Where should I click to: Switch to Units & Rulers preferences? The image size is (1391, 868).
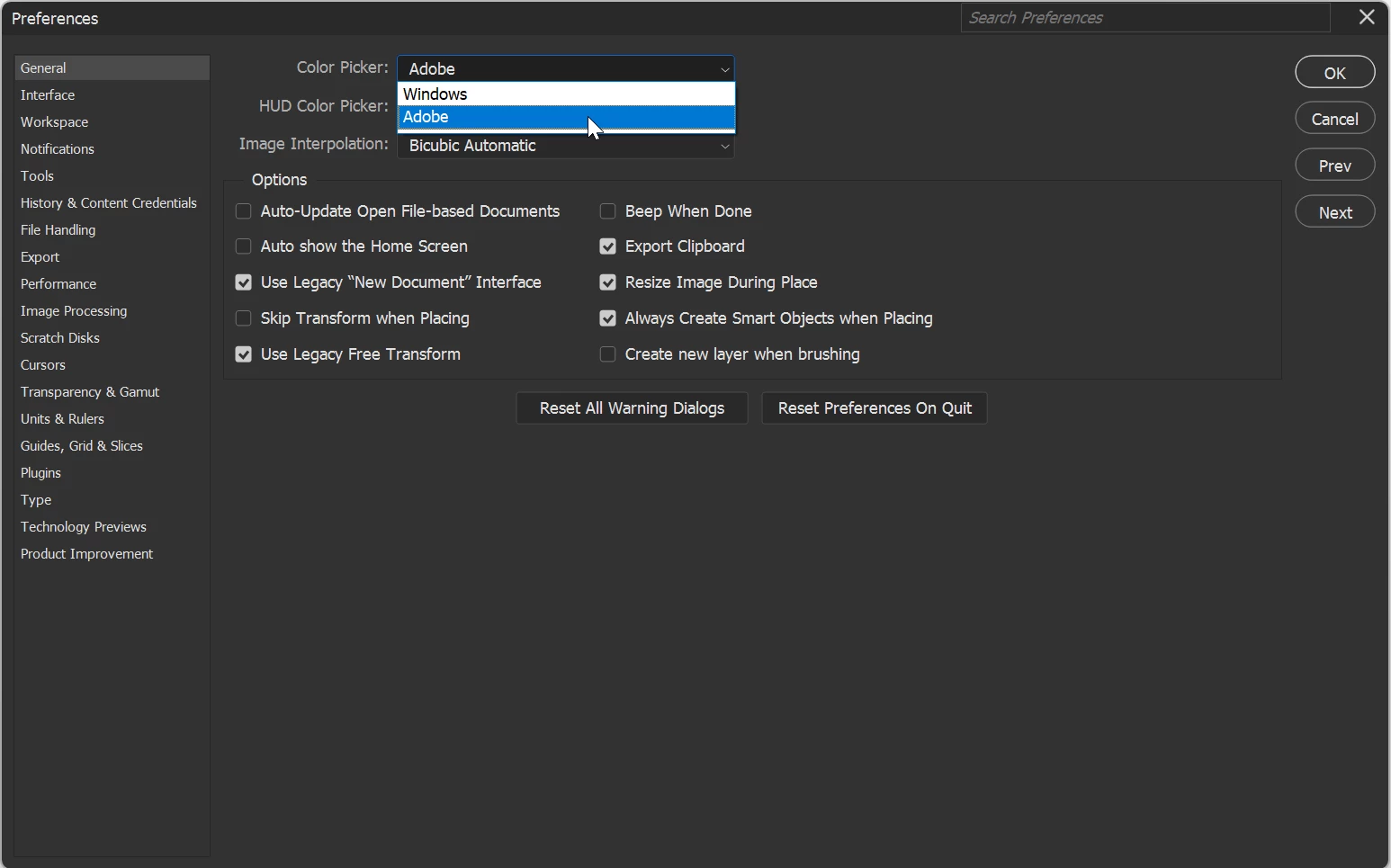coord(112,419)
